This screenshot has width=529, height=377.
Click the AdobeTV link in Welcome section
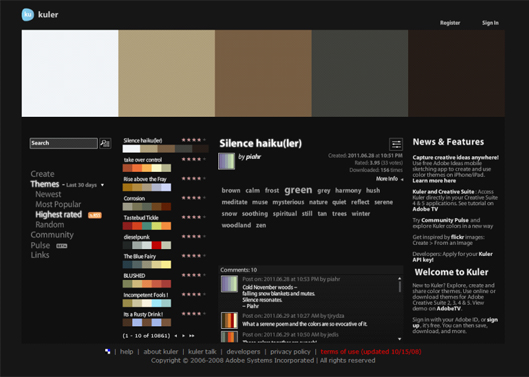(x=448, y=309)
